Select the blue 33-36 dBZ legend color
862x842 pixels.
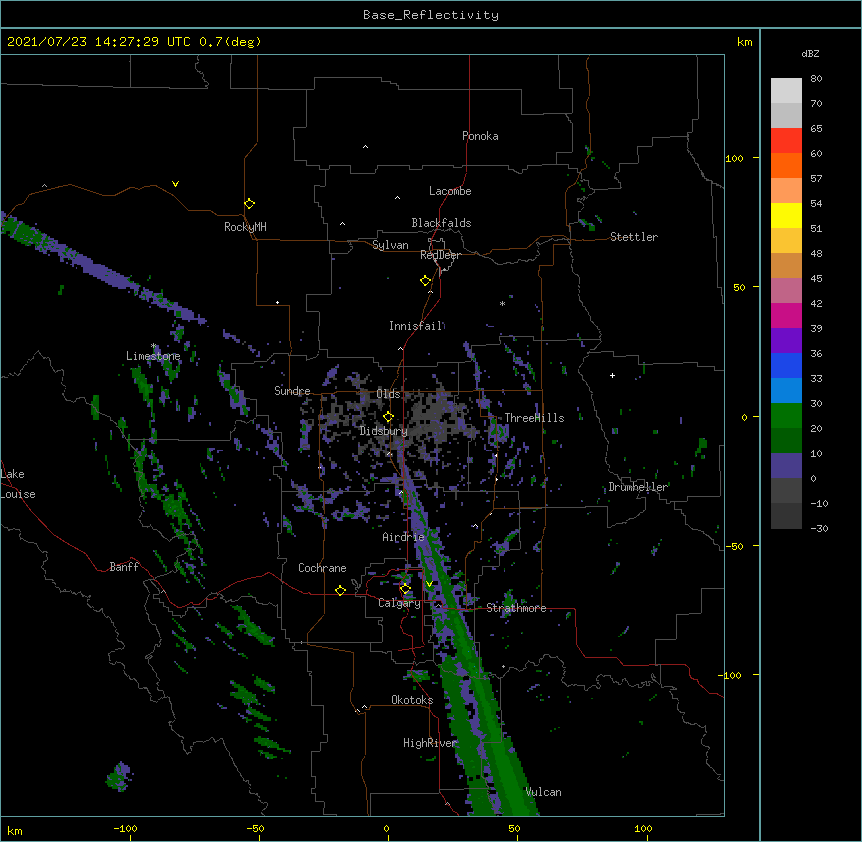point(786,365)
